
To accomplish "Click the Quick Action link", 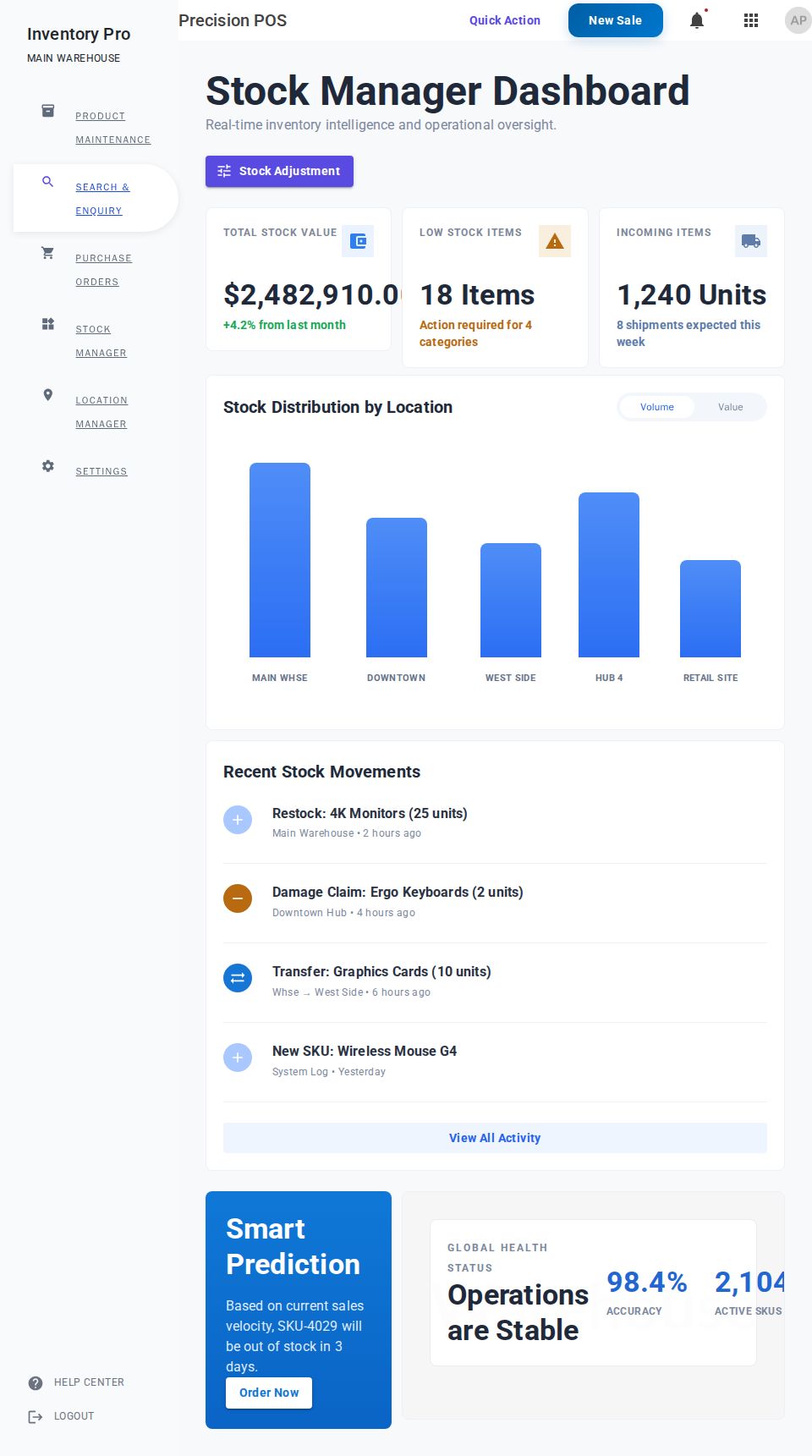I will point(505,20).
